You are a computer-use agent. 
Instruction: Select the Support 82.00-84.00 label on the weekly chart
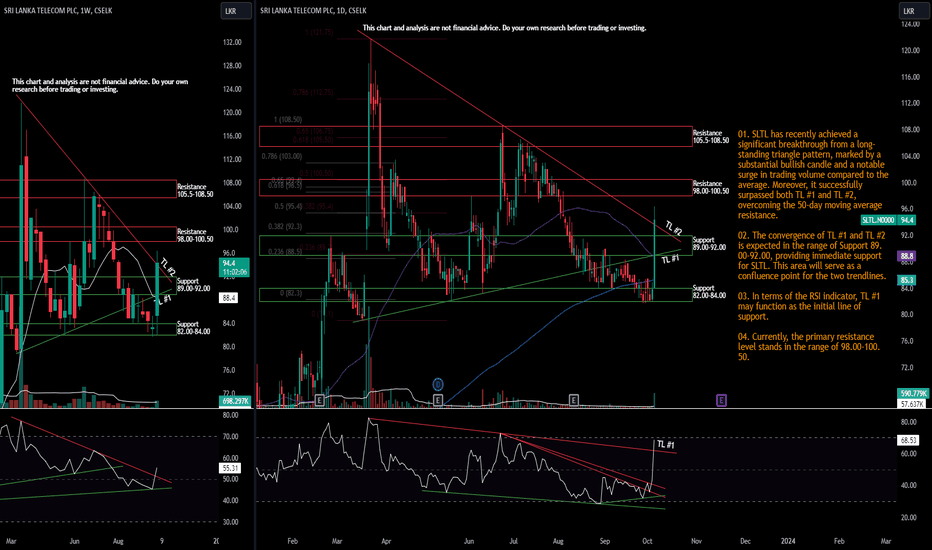pos(193,328)
